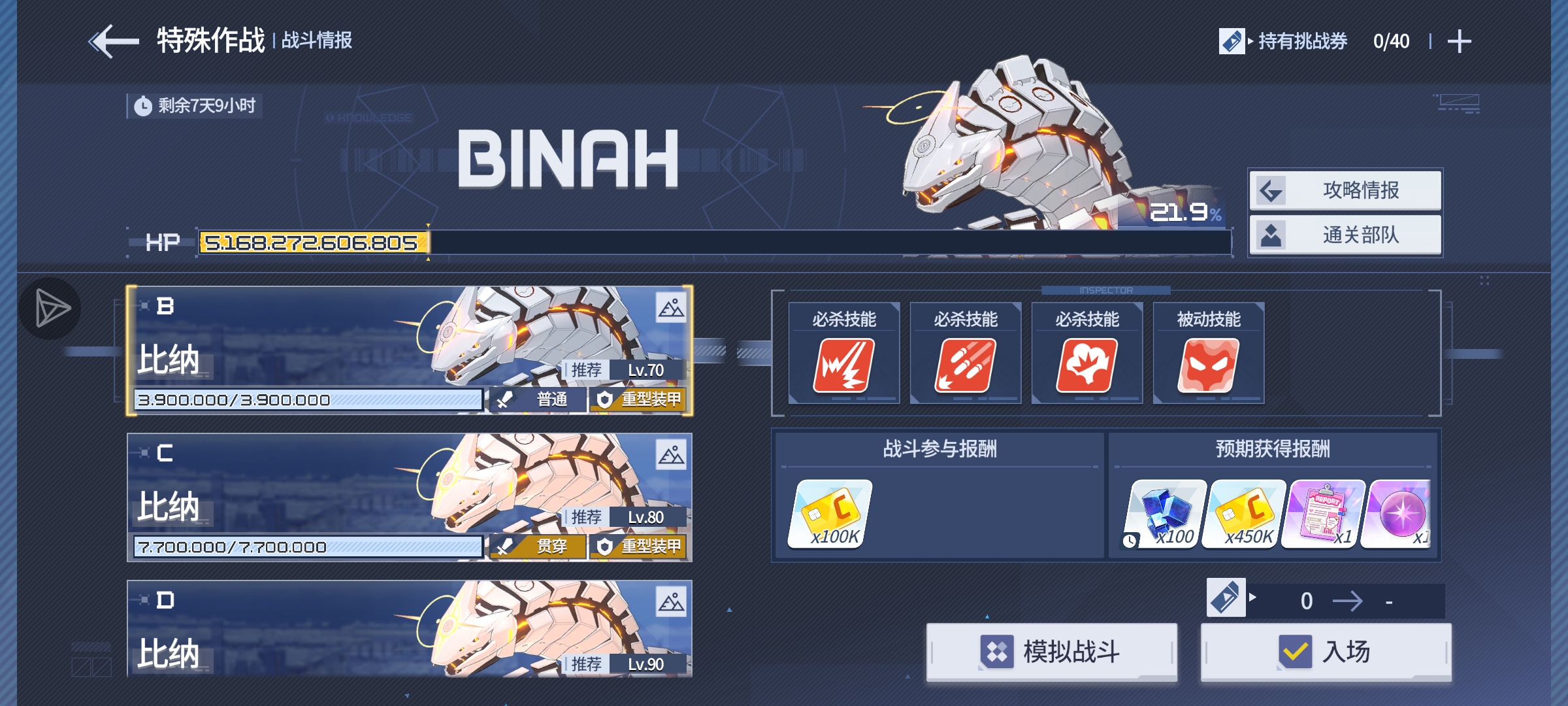Open 攻略情报 strategy info

(1345, 190)
